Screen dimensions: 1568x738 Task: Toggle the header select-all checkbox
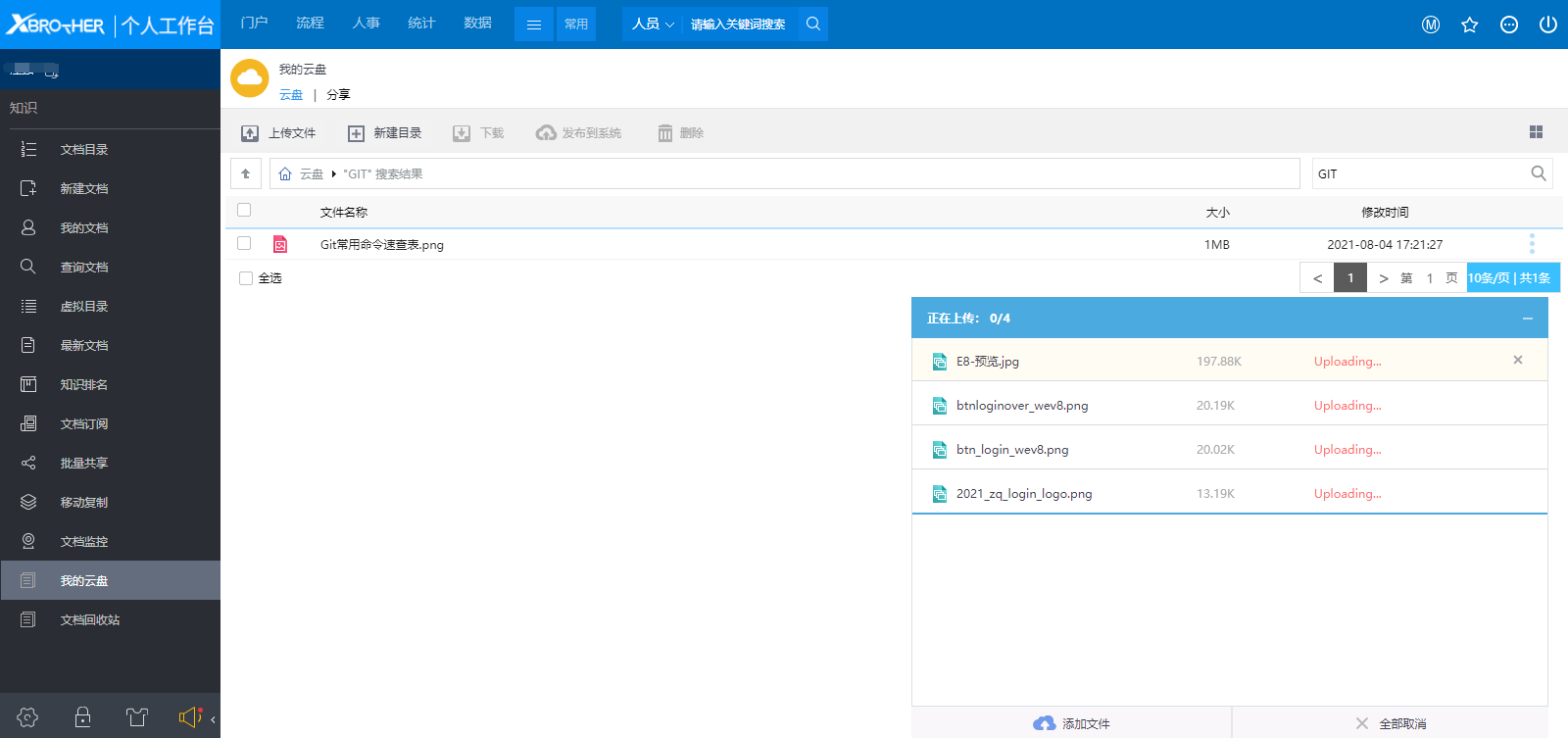click(x=244, y=210)
